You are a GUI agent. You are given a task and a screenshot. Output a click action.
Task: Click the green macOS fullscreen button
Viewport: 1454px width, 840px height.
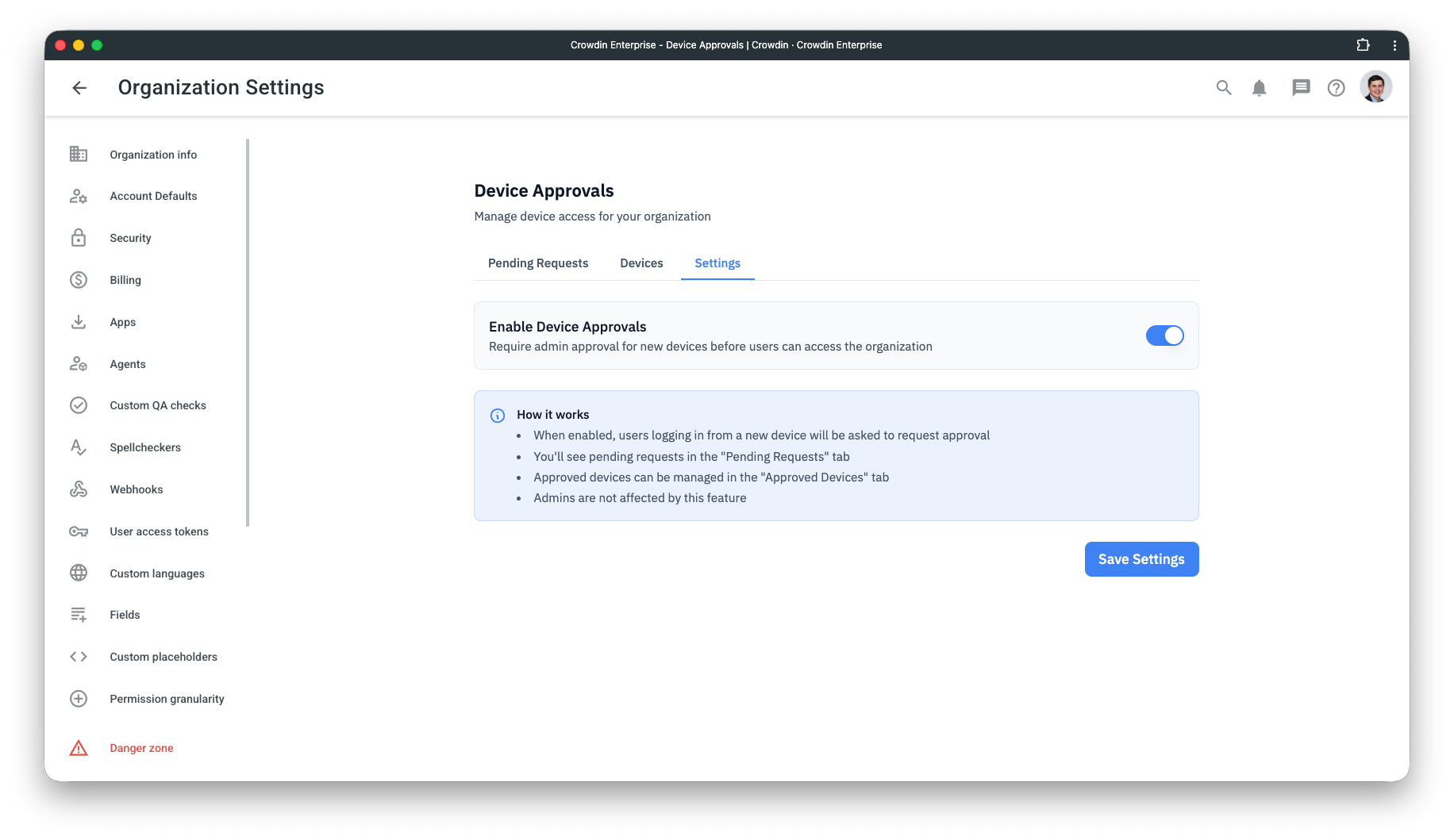[x=97, y=45]
